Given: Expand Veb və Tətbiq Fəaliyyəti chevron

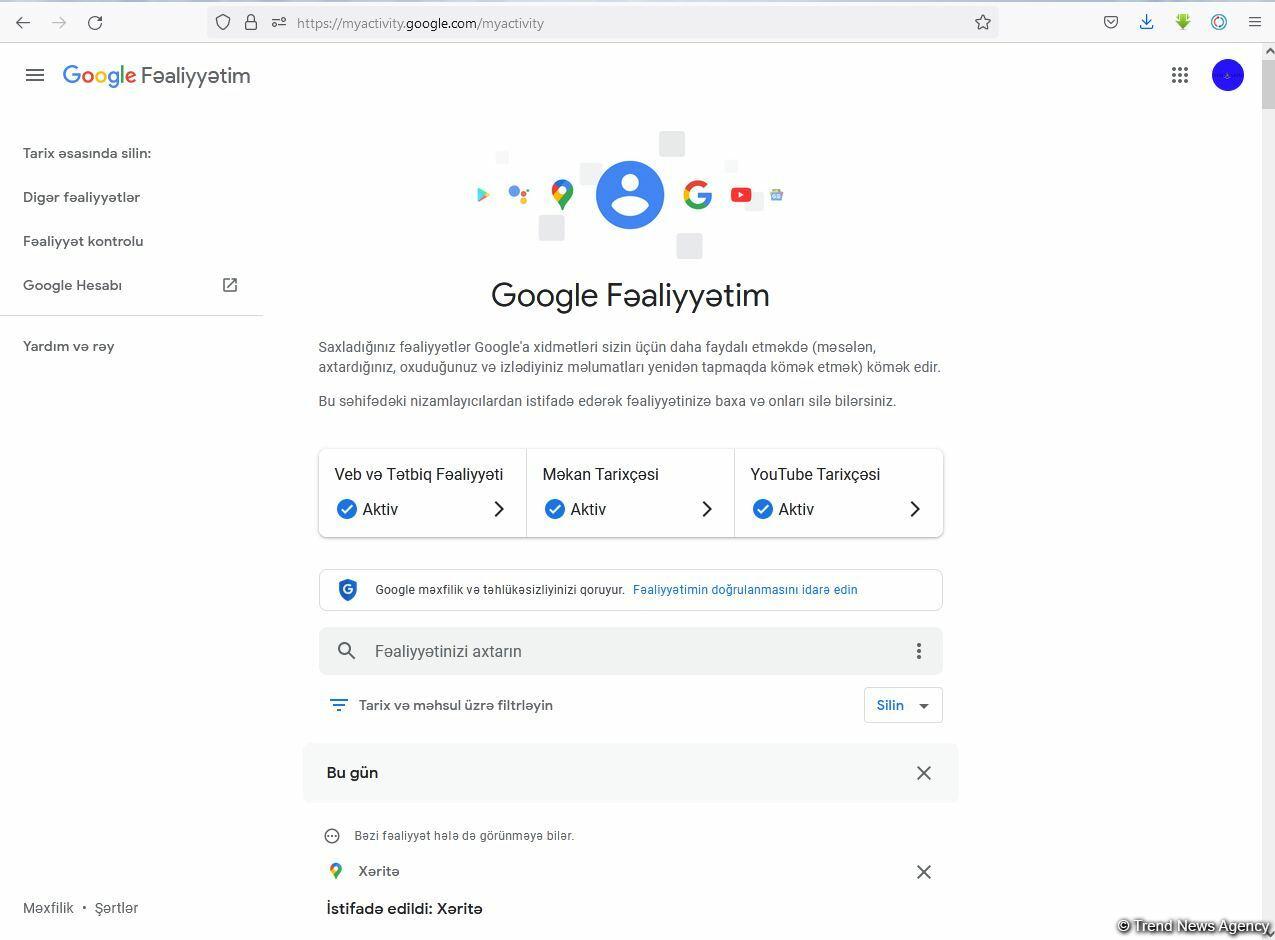Looking at the screenshot, I should pyautogui.click(x=499, y=509).
